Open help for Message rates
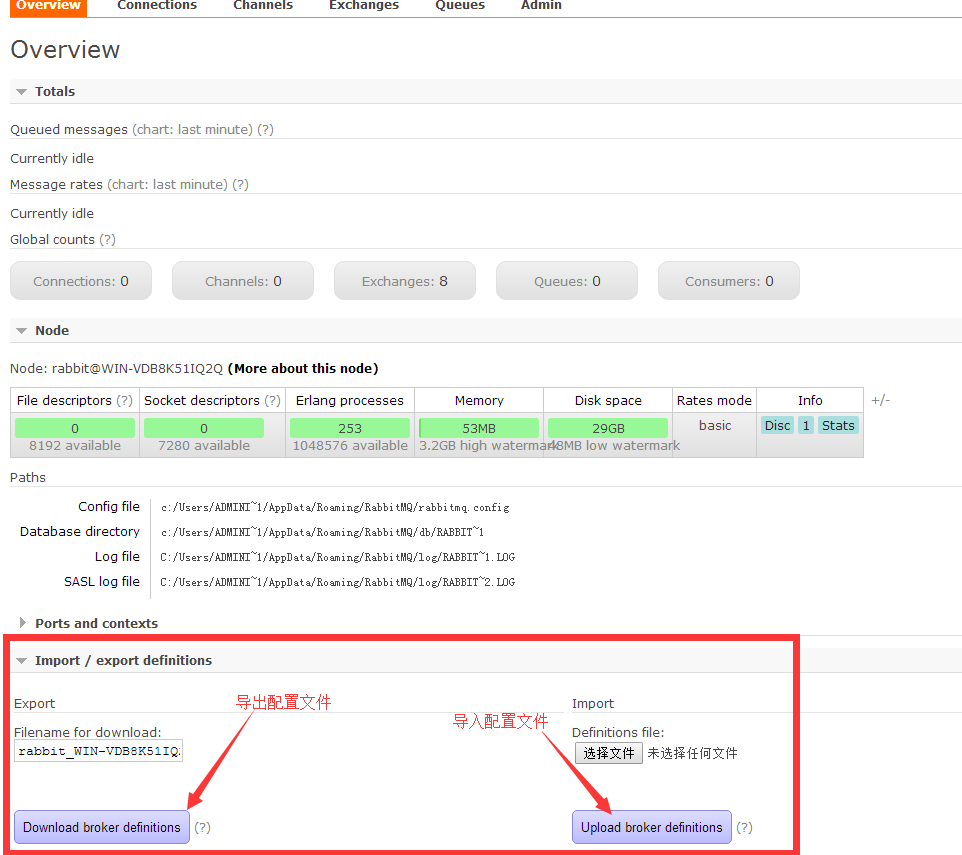This screenshot has height=855, width=962. (240, 185)
